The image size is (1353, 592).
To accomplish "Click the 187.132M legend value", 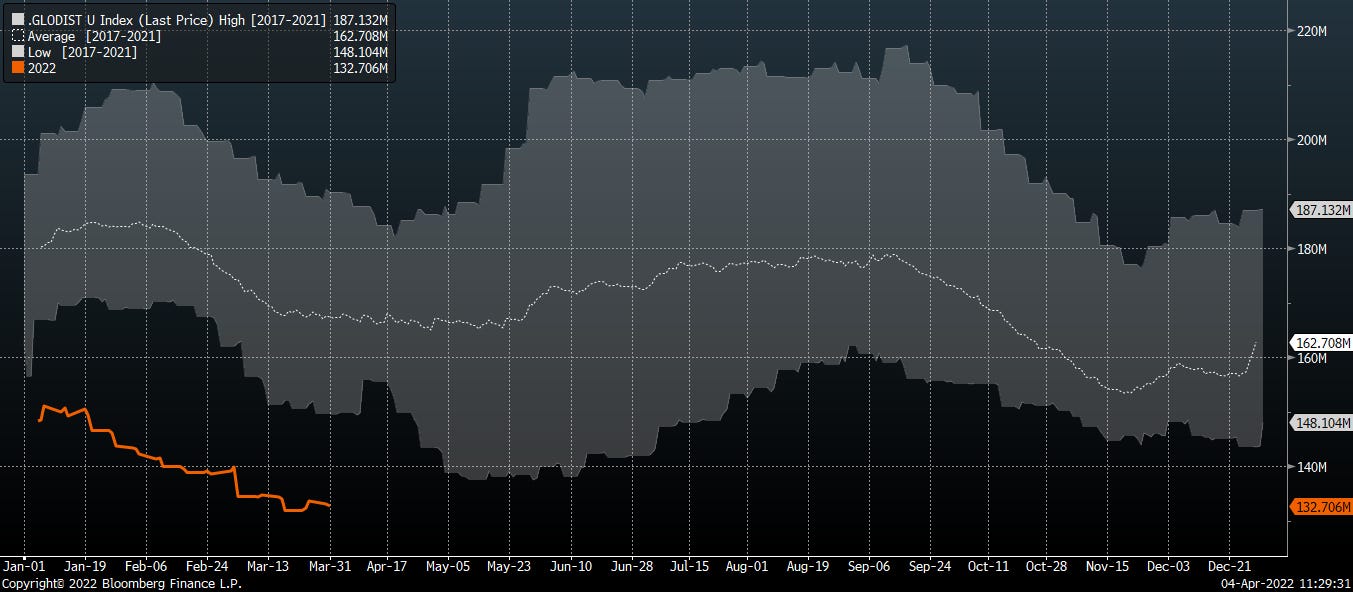I will [360, 20].
